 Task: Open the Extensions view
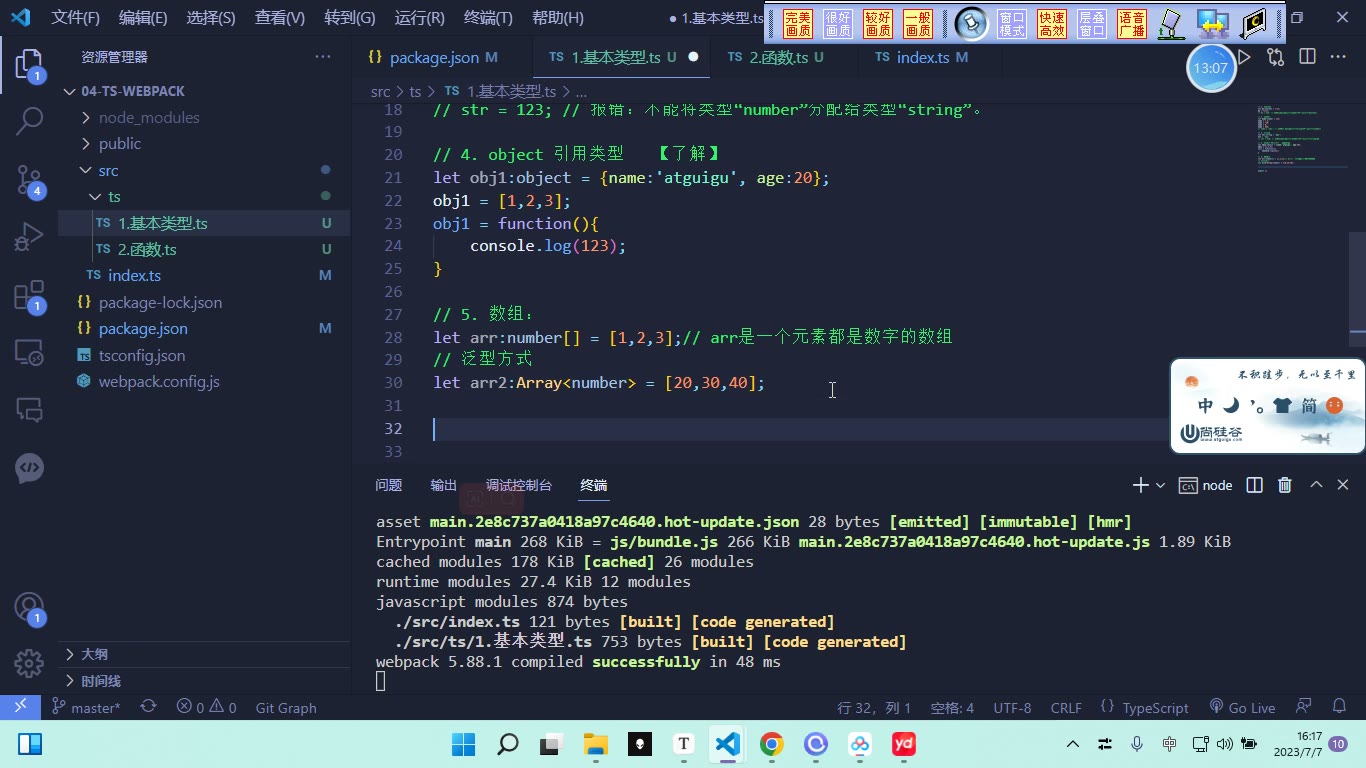point(29,296)
